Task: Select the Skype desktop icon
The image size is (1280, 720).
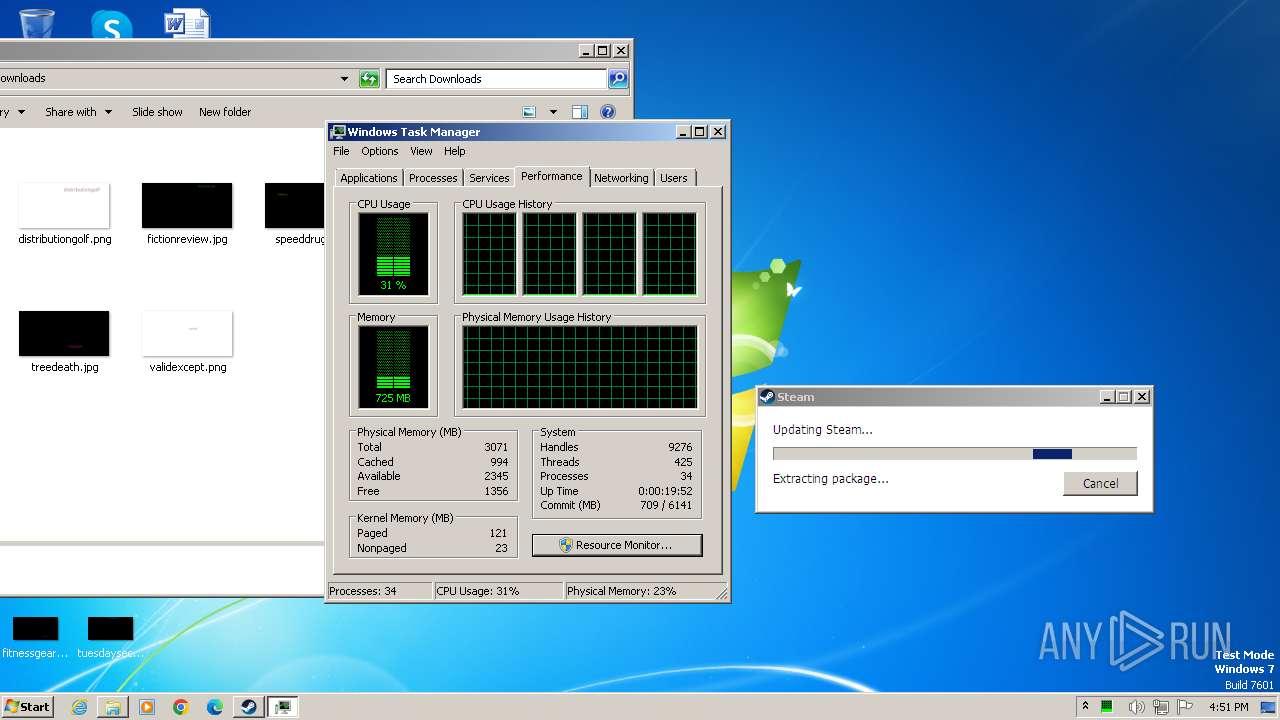Action: [111, 24]
